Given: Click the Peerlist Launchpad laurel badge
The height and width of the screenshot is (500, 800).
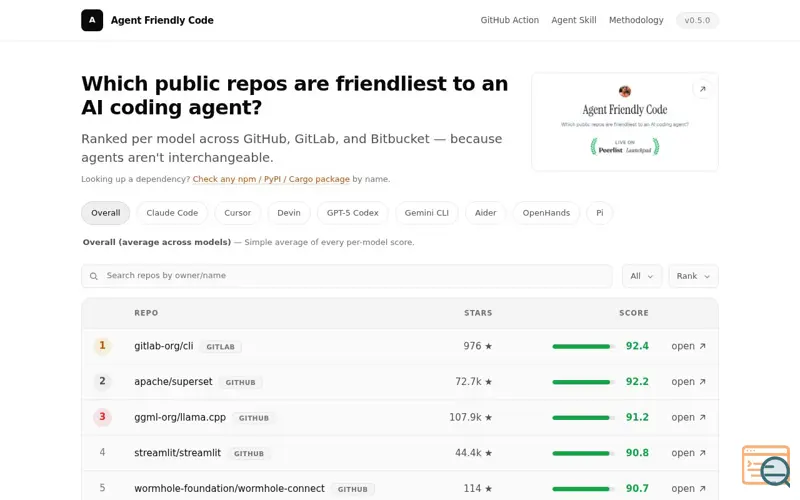Looking at the screenshot, I should pyautogui.click(x=625, y=146).
